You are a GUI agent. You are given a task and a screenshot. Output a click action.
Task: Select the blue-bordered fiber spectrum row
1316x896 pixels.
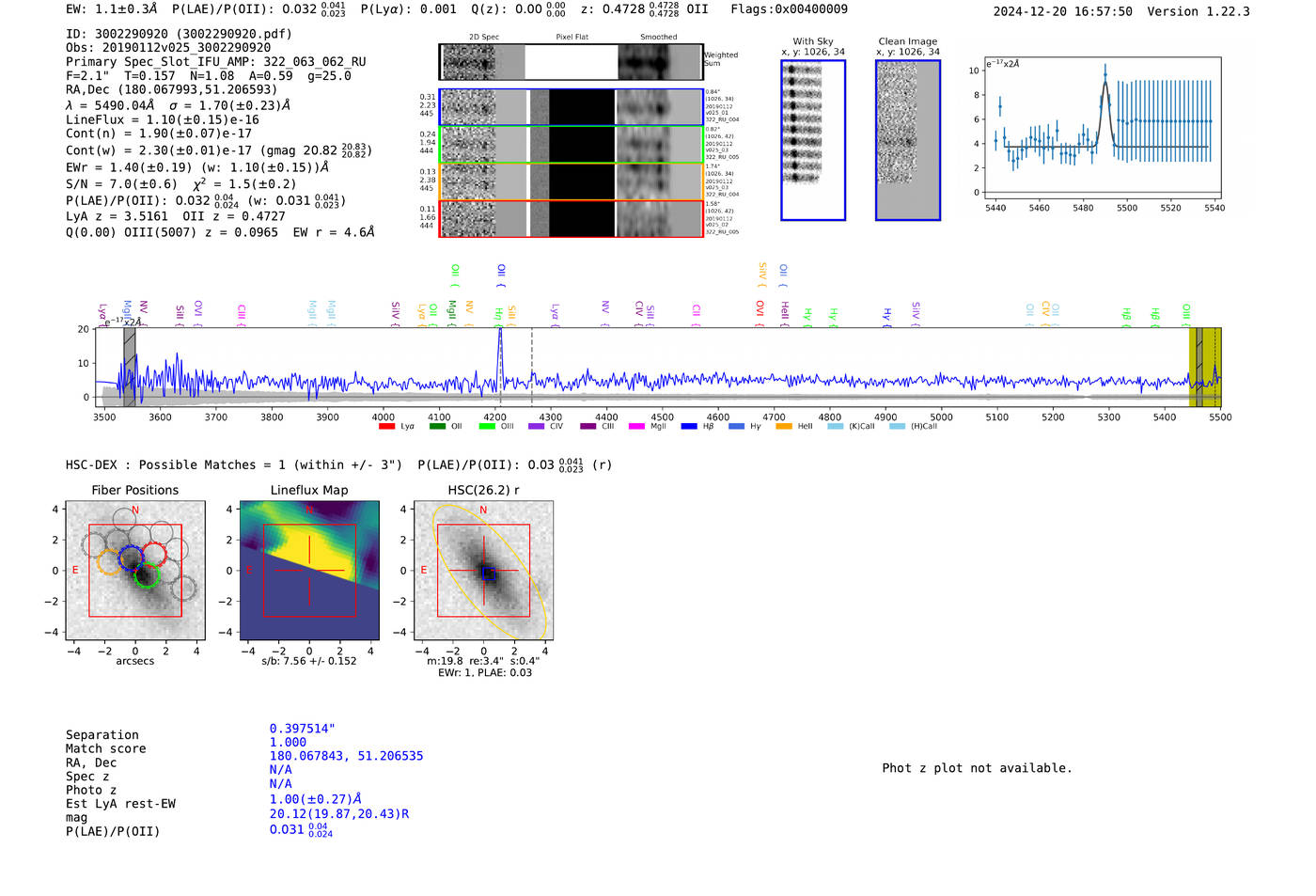571,107
